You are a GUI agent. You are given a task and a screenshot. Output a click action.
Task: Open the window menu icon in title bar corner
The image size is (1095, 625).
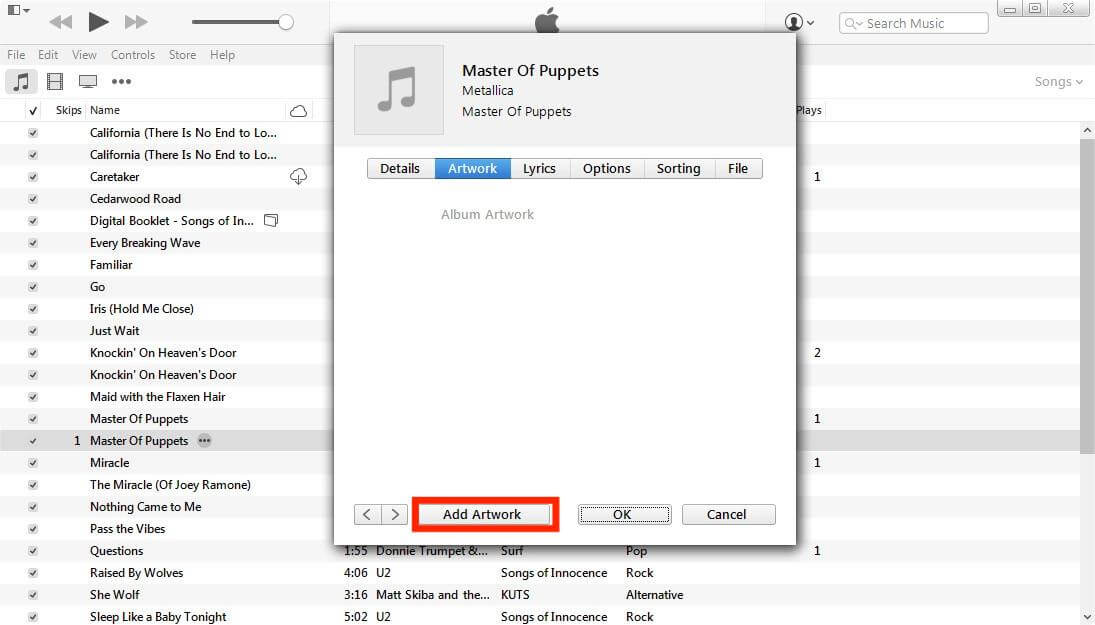17,10
